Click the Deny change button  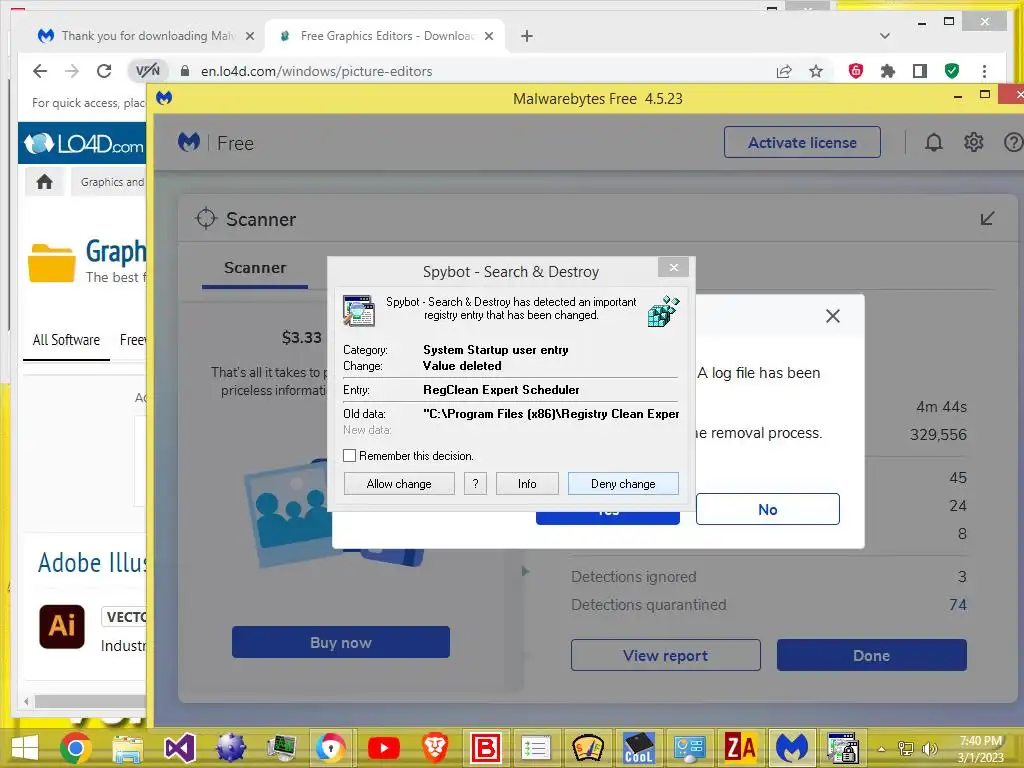623,484
